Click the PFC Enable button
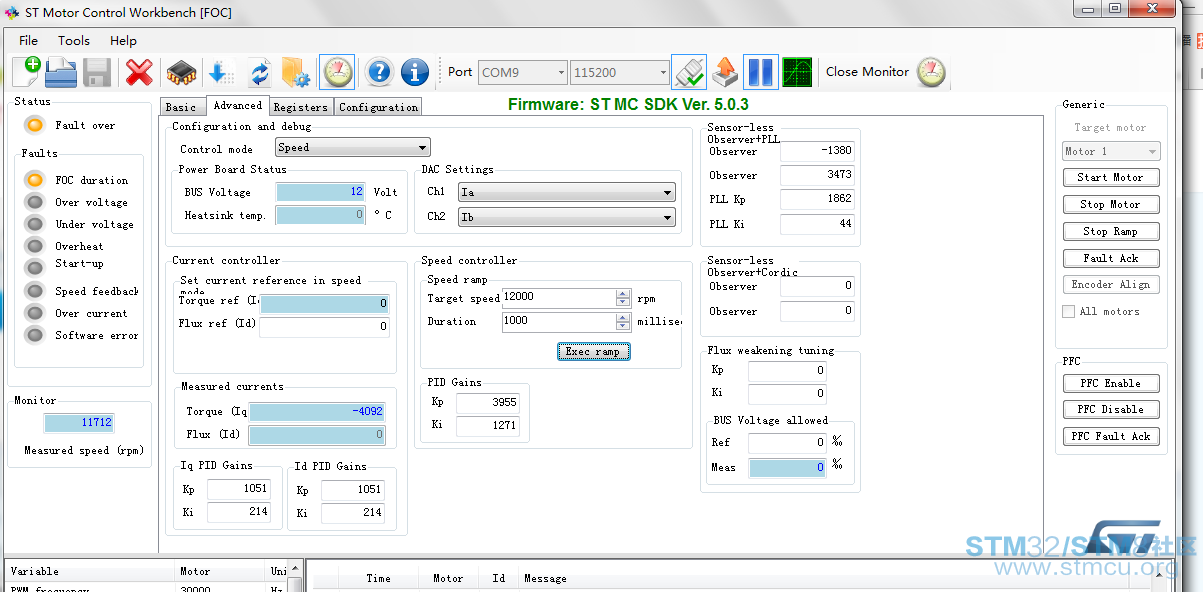Screen dimensions: 1203x592 coord(1111,383)
